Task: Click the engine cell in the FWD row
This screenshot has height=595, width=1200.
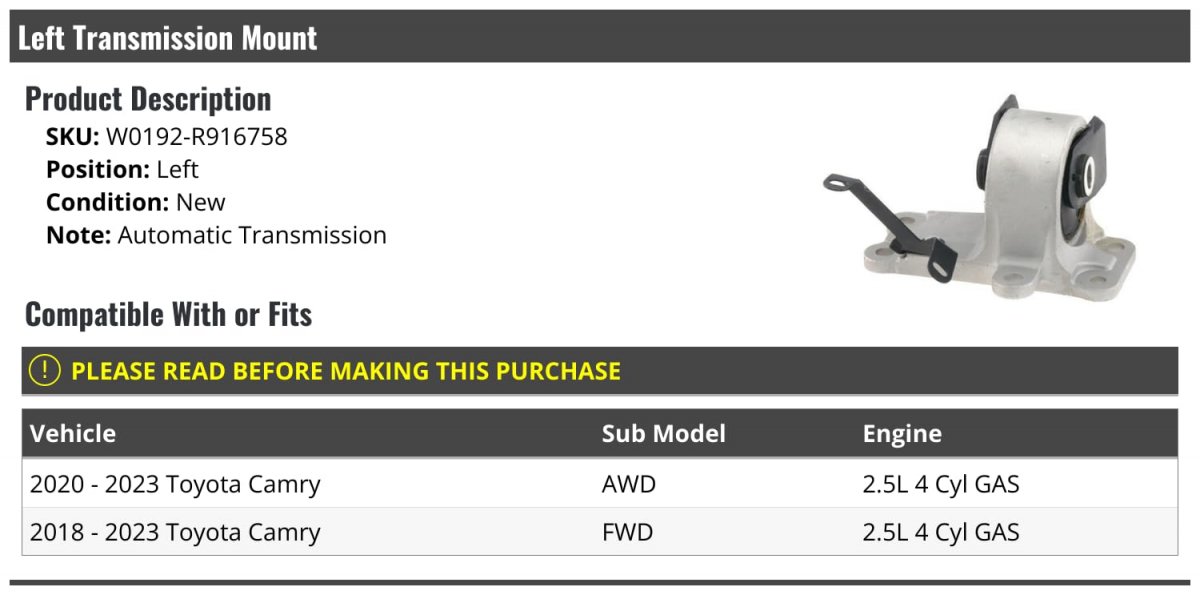Action: click(x=941, y=532)
